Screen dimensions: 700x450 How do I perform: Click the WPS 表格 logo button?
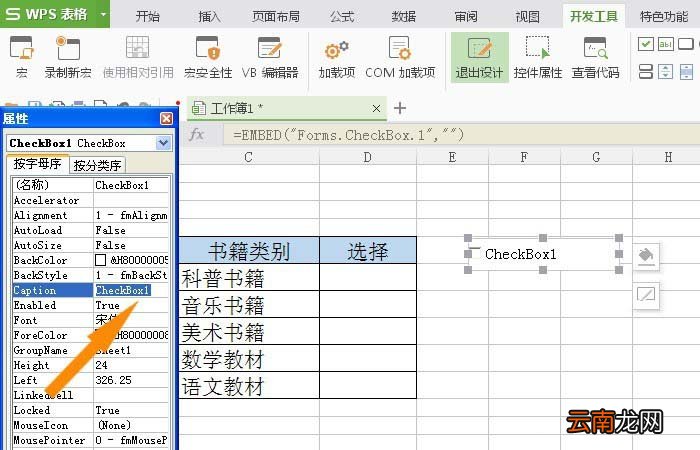click(x=47, y=14)
